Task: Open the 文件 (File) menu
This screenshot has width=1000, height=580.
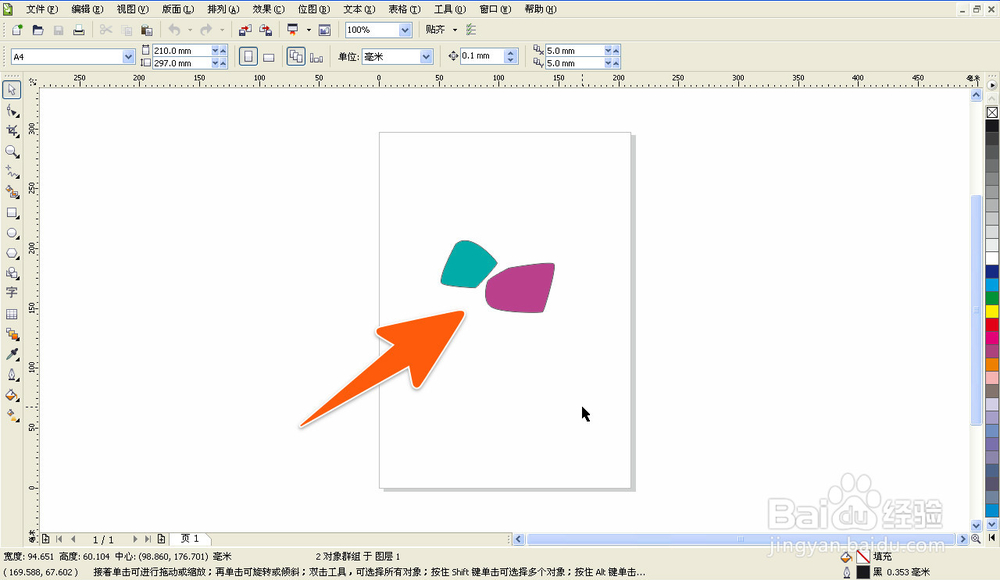Action: click(x=41, y=9)
